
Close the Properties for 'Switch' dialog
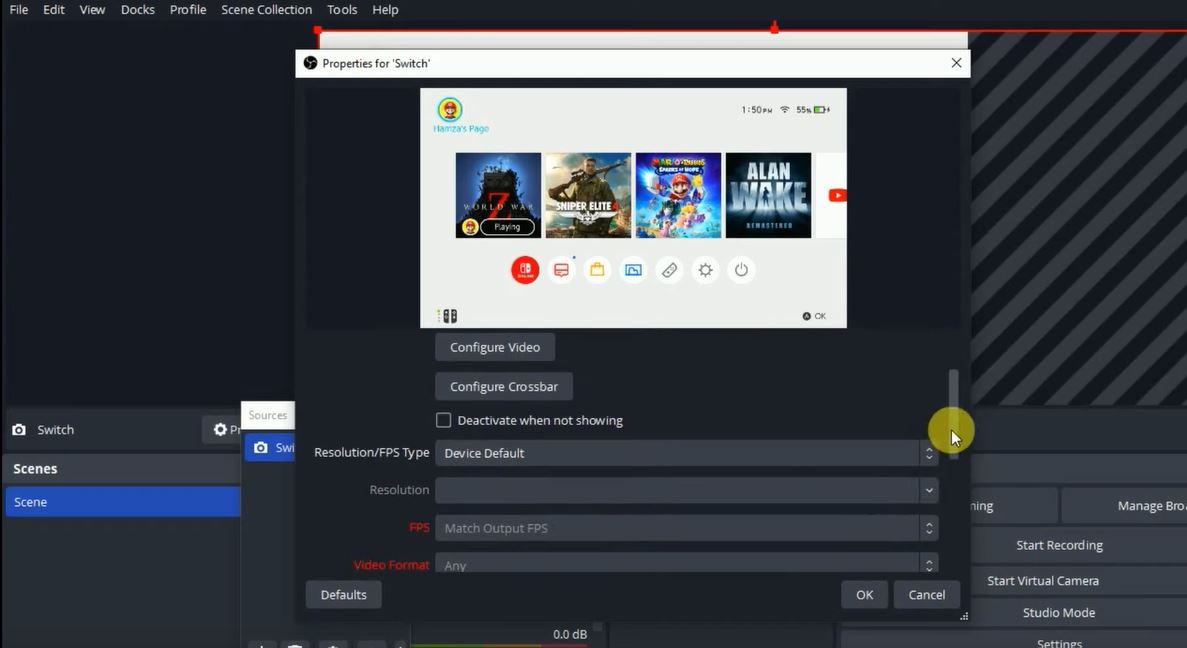[x=956, y=63]
